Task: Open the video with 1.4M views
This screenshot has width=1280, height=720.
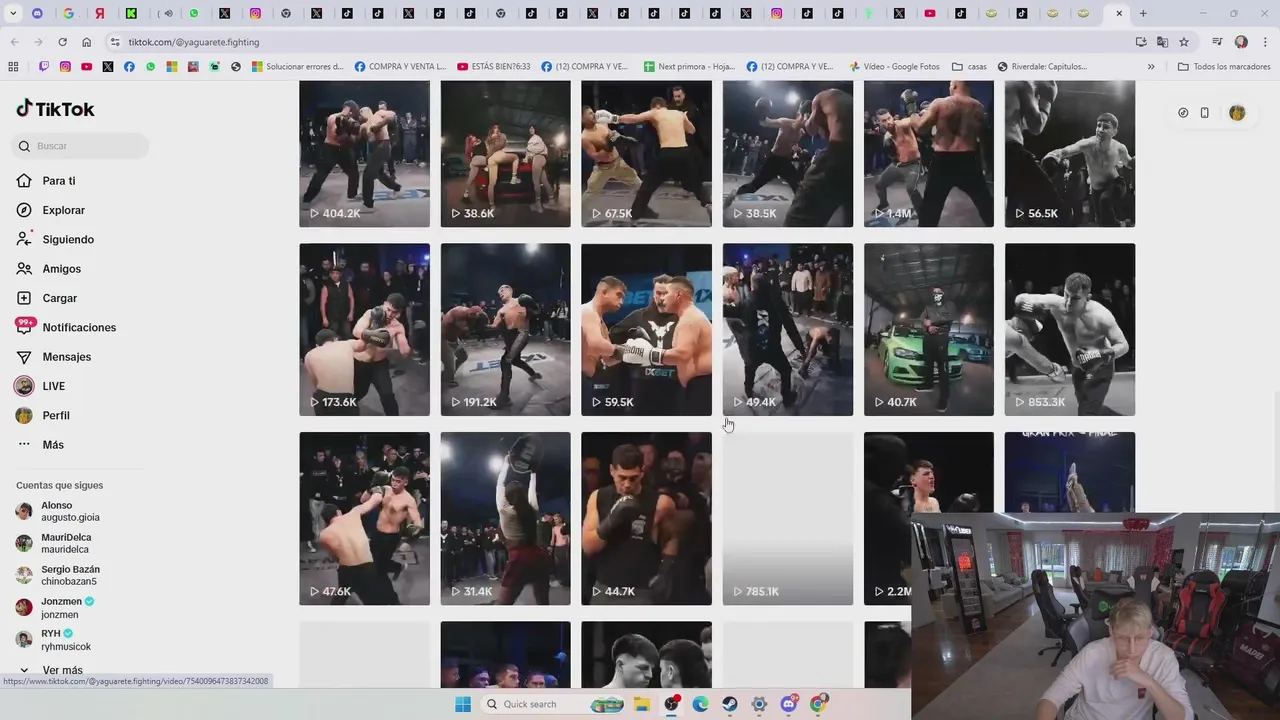Action: [x=929, y=154]
